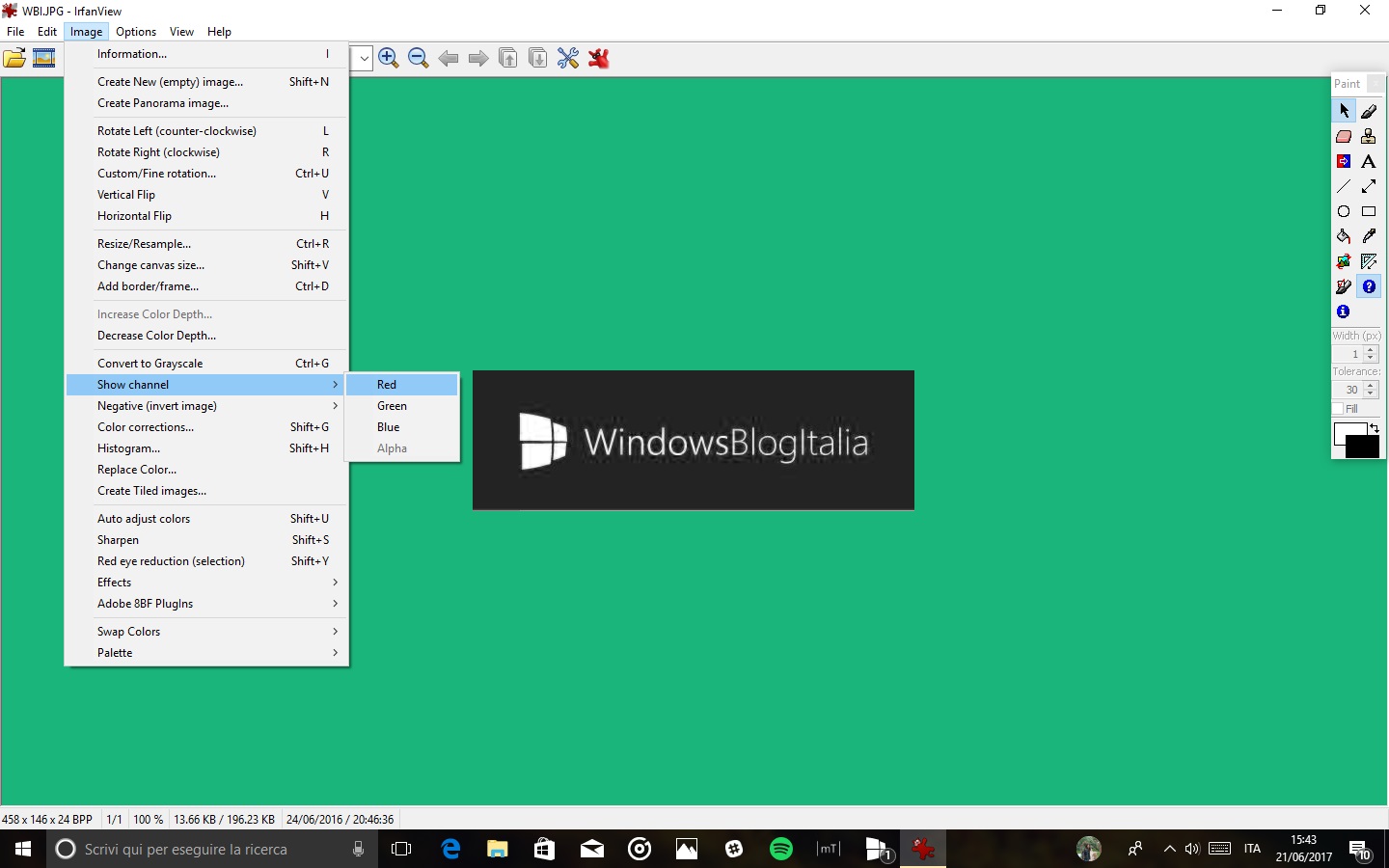Open Color corrections dialog
Image resolution: width=1389 pixels, height=868 pixels.
206,427
